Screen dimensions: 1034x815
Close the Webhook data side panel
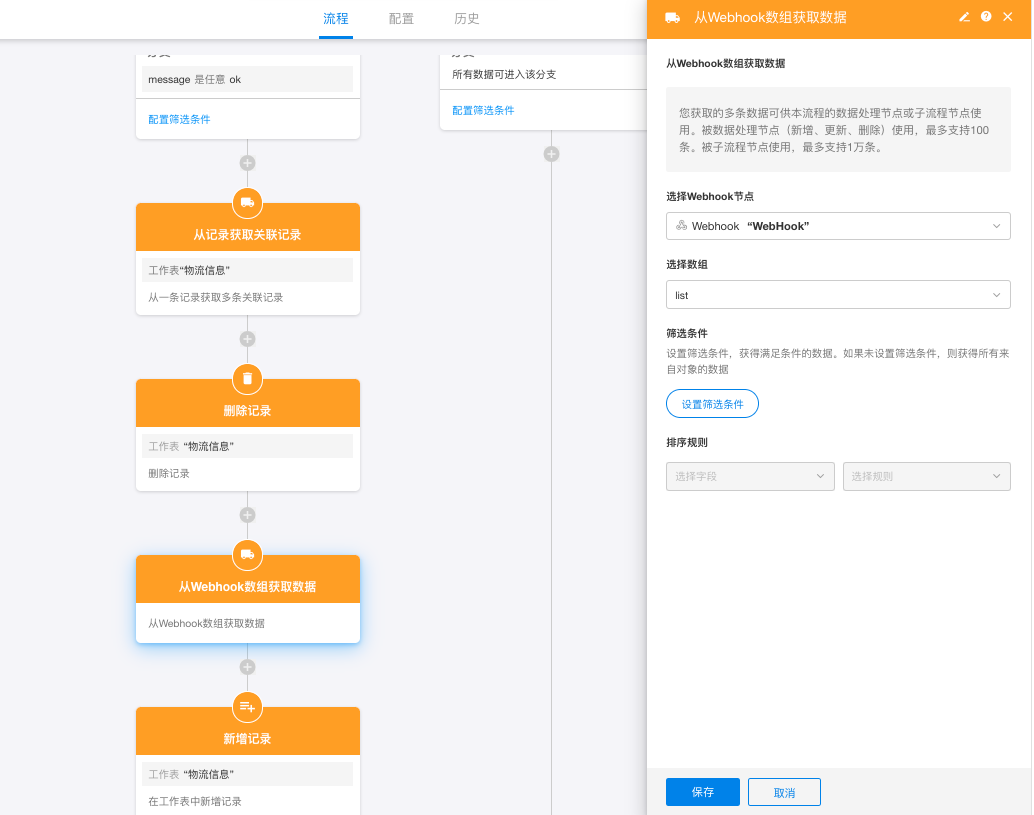coord(1008,17)
